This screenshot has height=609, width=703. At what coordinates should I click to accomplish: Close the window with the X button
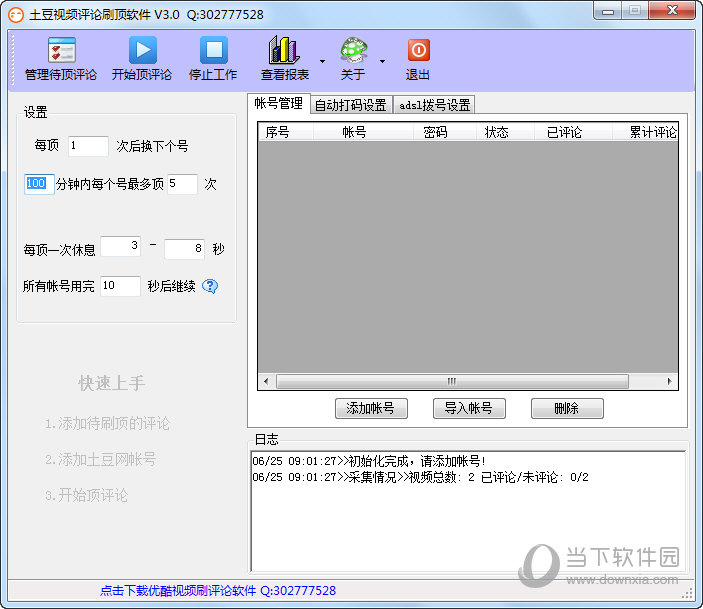point(672,11)
